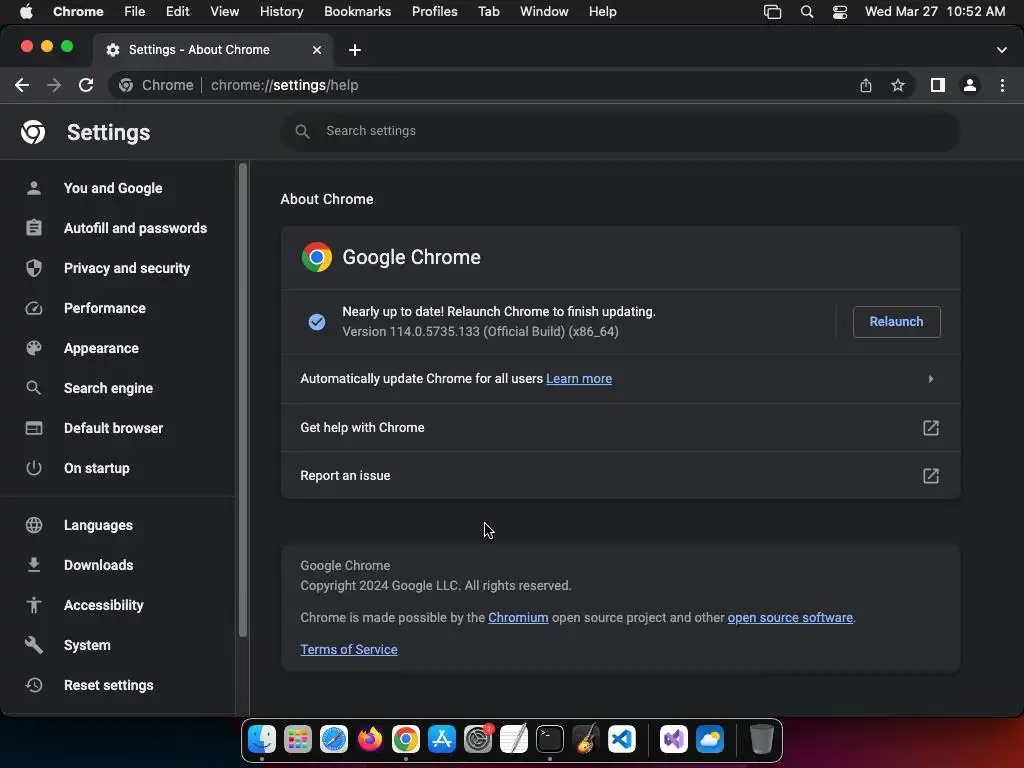The width and height of the screenshot is (1024, 768).
Task: Toggle the side panel icon
Action: [x=938, y=85]
